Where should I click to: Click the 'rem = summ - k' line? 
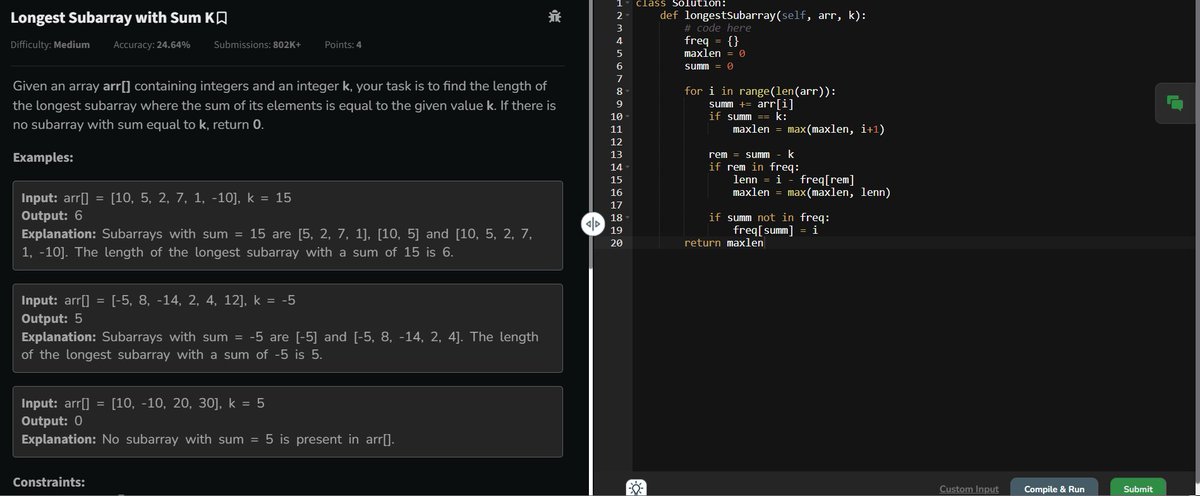(x=751, y=154)
